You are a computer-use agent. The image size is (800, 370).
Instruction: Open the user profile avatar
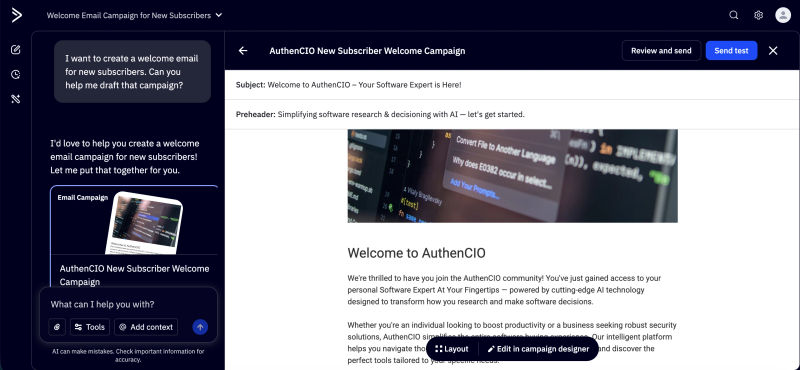(783, 15)
